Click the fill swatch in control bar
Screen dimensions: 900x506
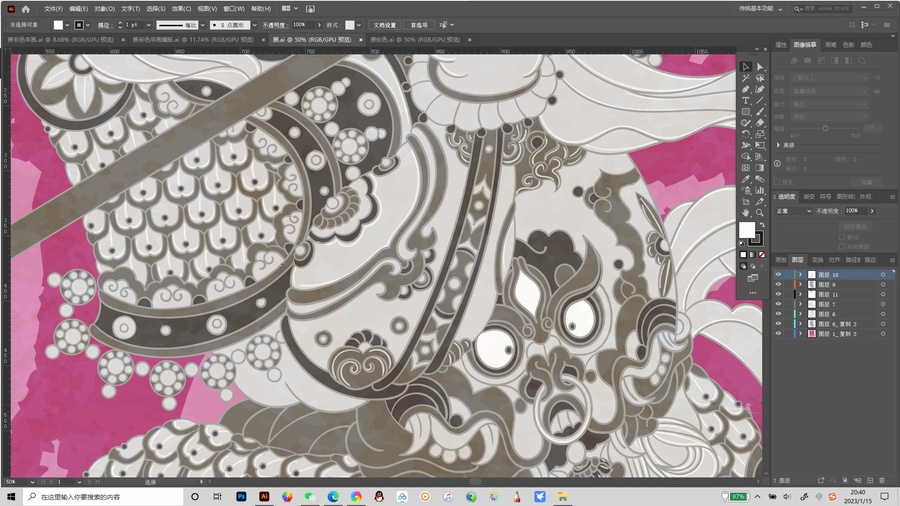pyautogui.click(x=58, y=25)
